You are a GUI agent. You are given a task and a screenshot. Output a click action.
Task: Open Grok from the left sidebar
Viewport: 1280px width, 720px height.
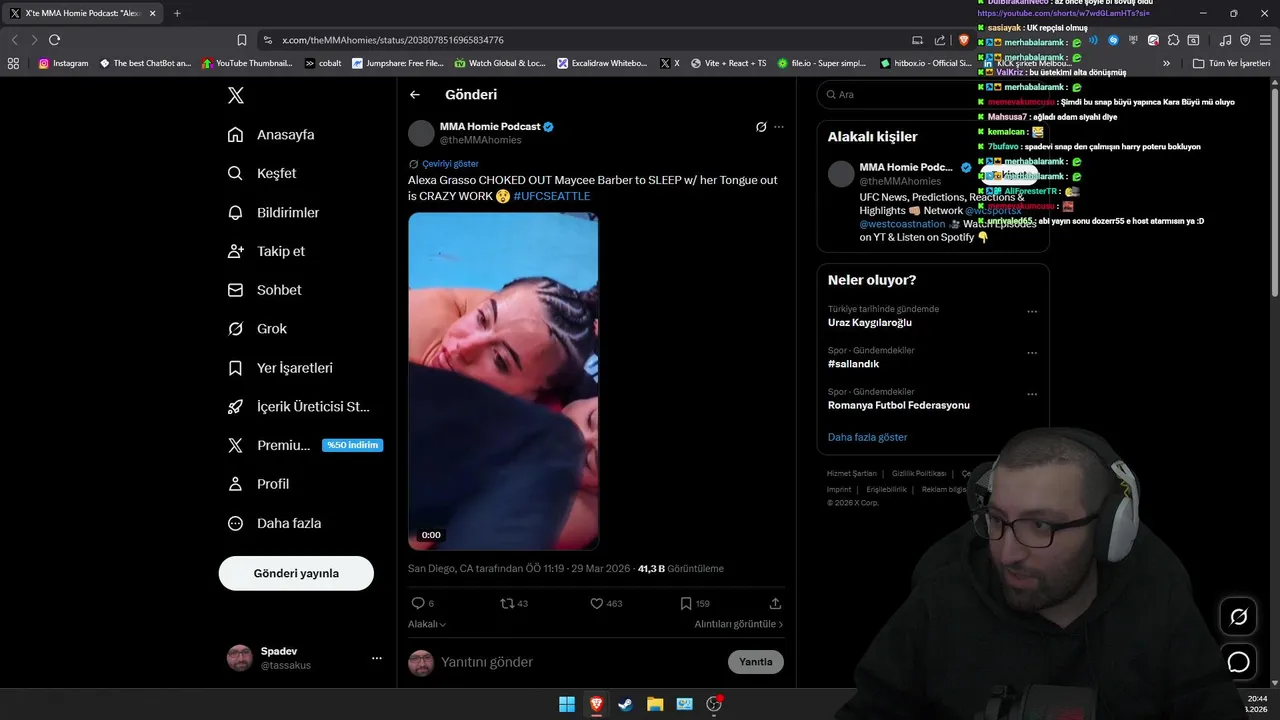click(257, 328)
